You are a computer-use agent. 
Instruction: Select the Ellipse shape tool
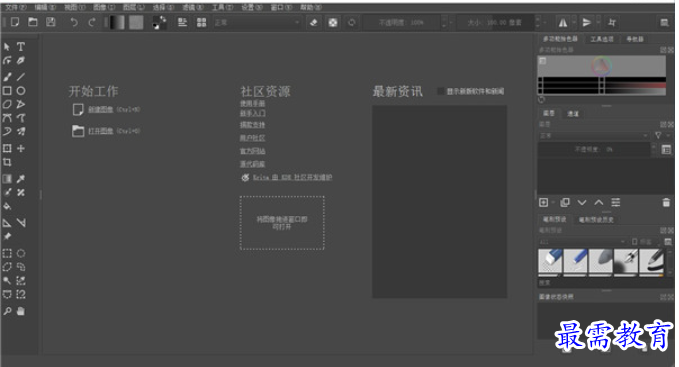(20, 91)
